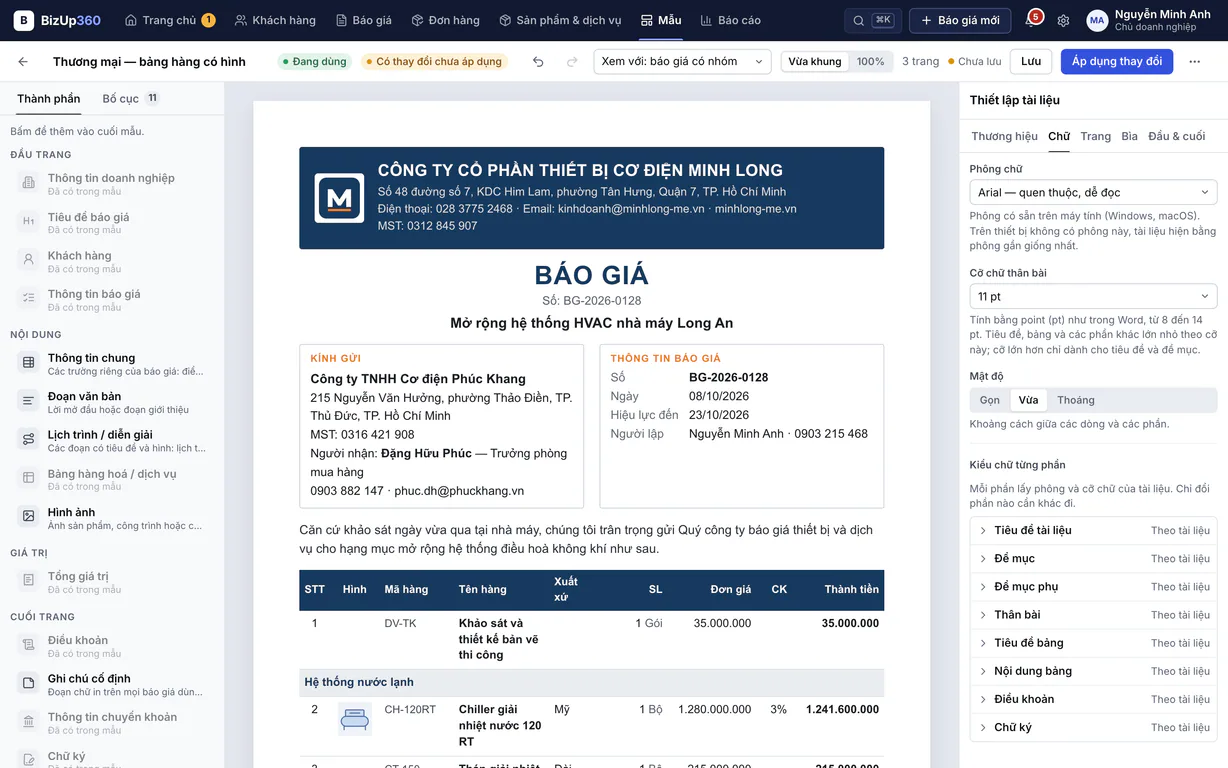The image size is (1228, 768).
Task: Click Áp dụng thay đổi button
Action: pyautogui.click(x=1117, y=62)
